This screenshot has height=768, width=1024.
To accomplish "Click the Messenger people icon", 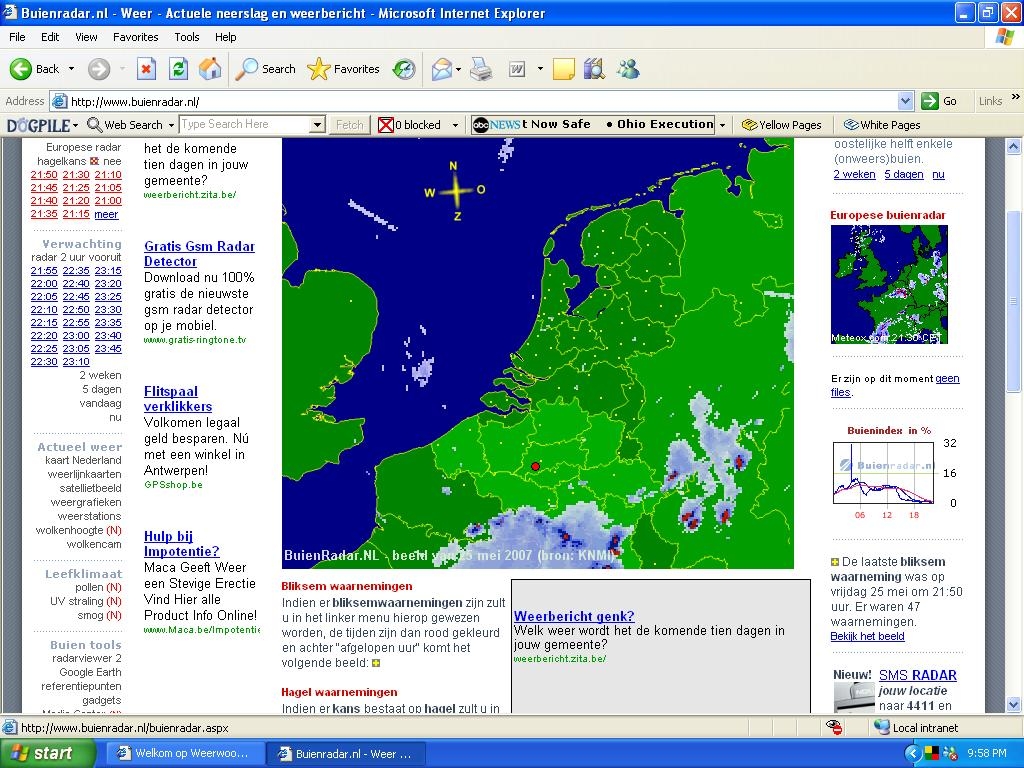I will tap(628, 69).
